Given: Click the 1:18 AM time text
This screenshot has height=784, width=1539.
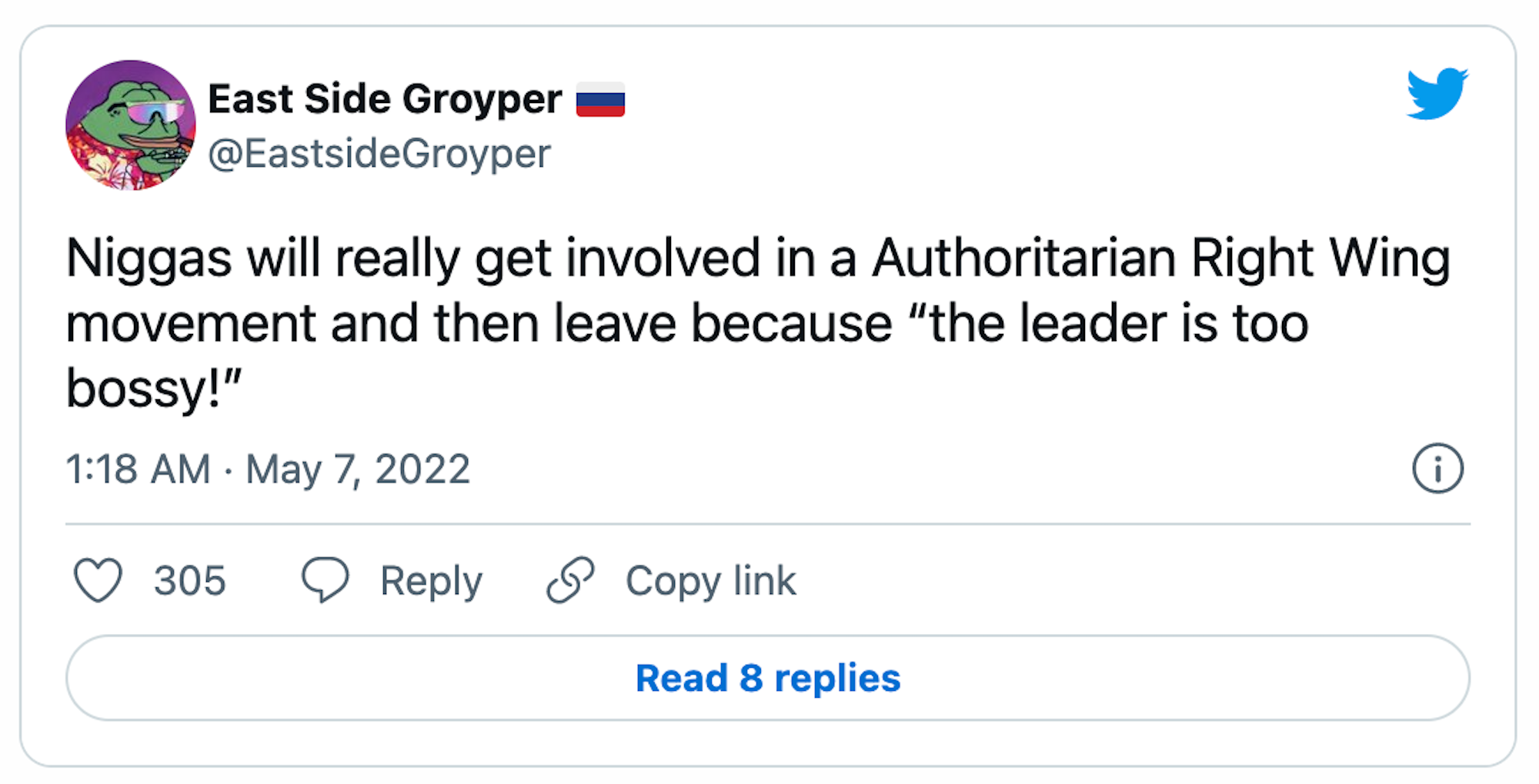Looking at the screenshot, I should pyautogui.click(x=138, y=469).
